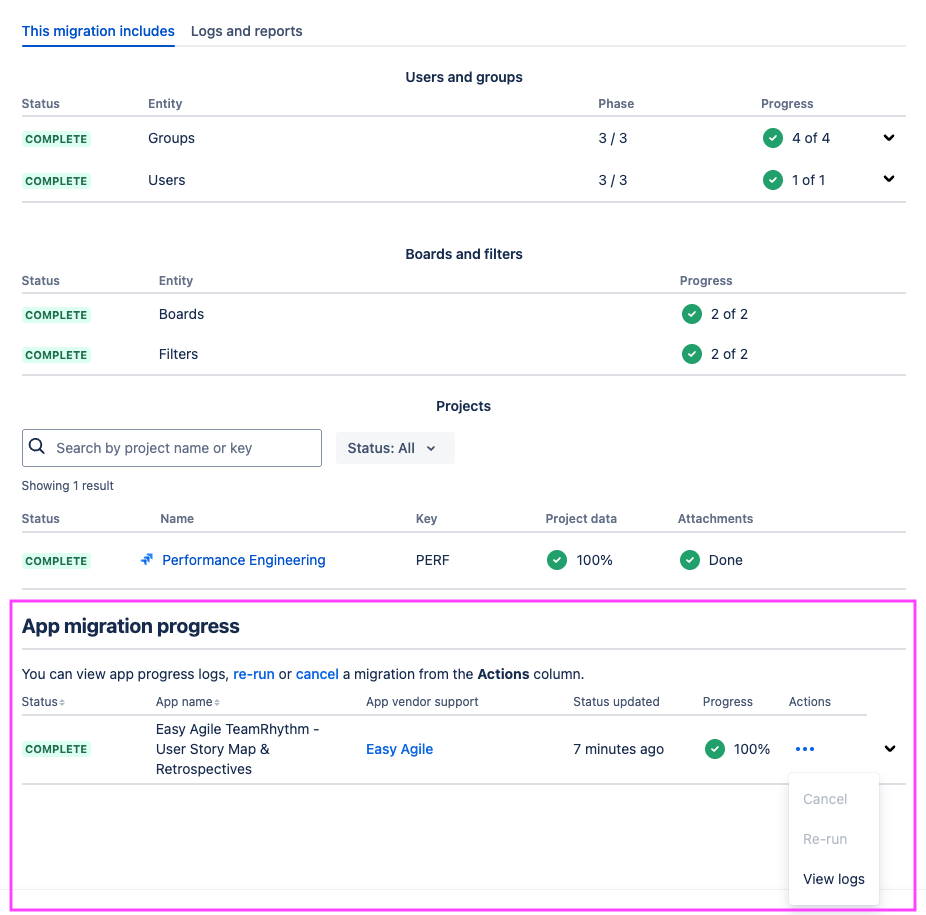
Task: Click the Groups progress green checkmark
Action: point(772,138)
